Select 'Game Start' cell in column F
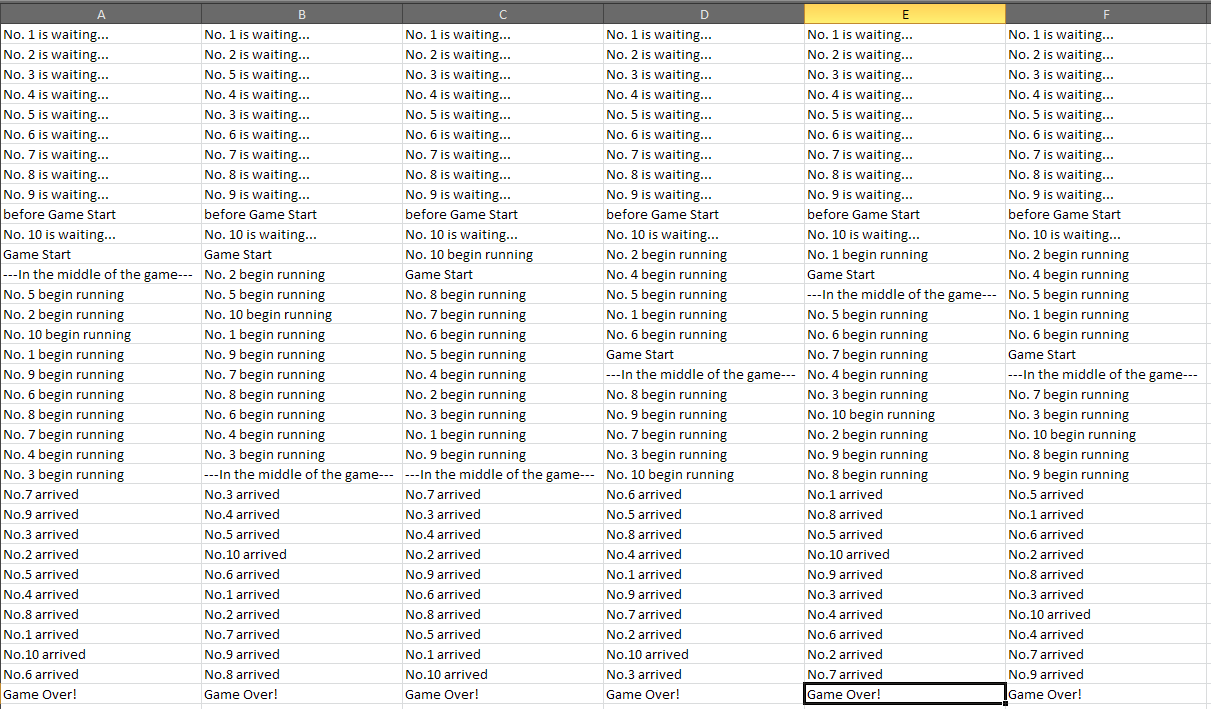This screenshot has width=1211, height=709. tap(1108, 354)
